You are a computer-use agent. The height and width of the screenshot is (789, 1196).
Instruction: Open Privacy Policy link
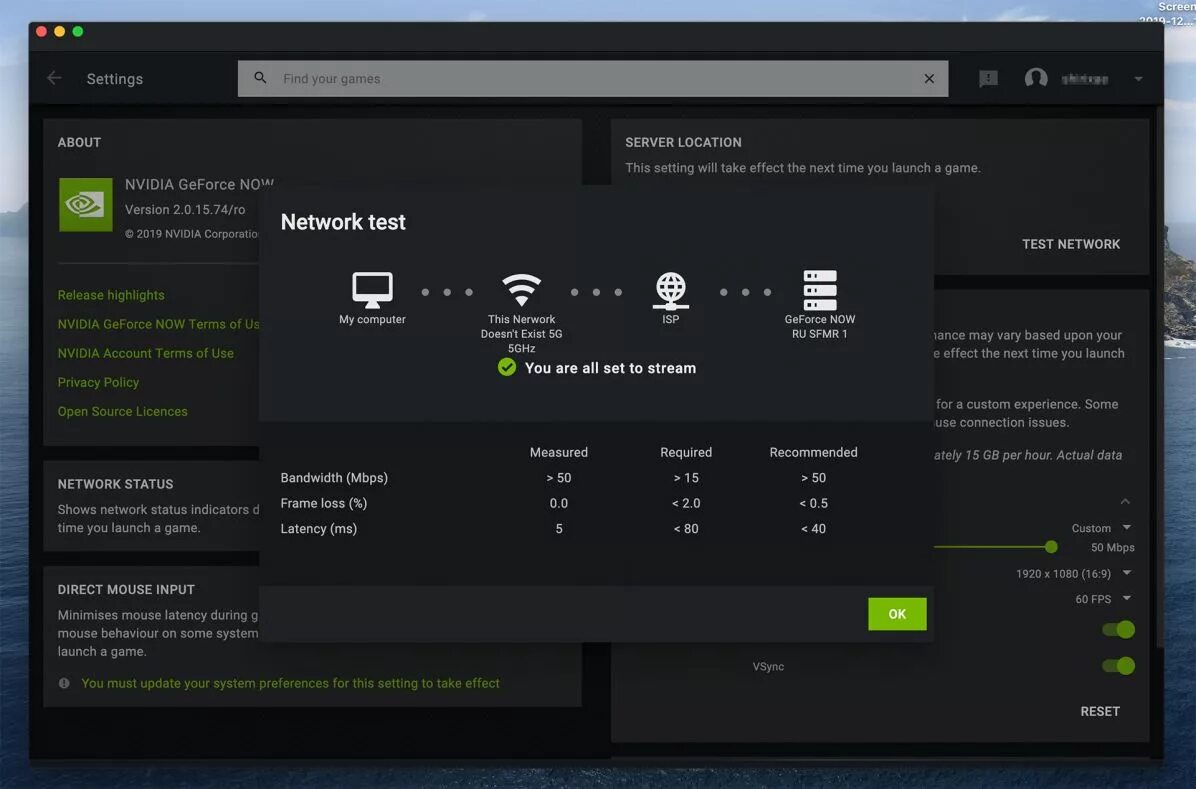pos(98,382)
